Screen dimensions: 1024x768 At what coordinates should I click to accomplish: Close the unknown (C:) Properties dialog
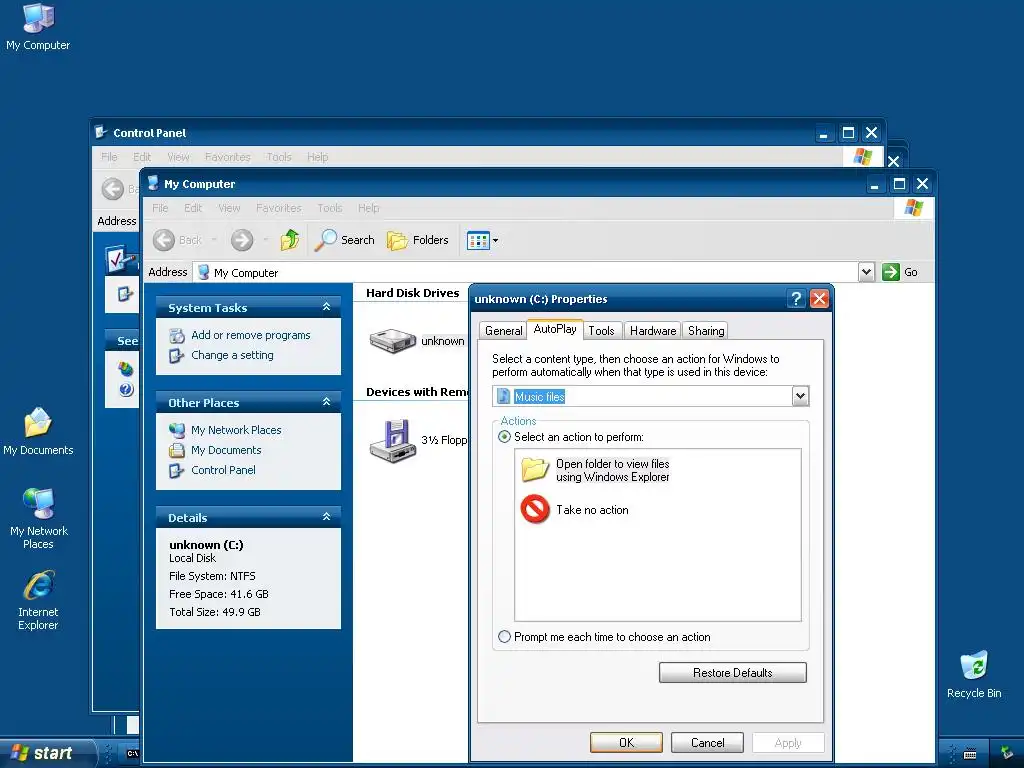point(819,299)
